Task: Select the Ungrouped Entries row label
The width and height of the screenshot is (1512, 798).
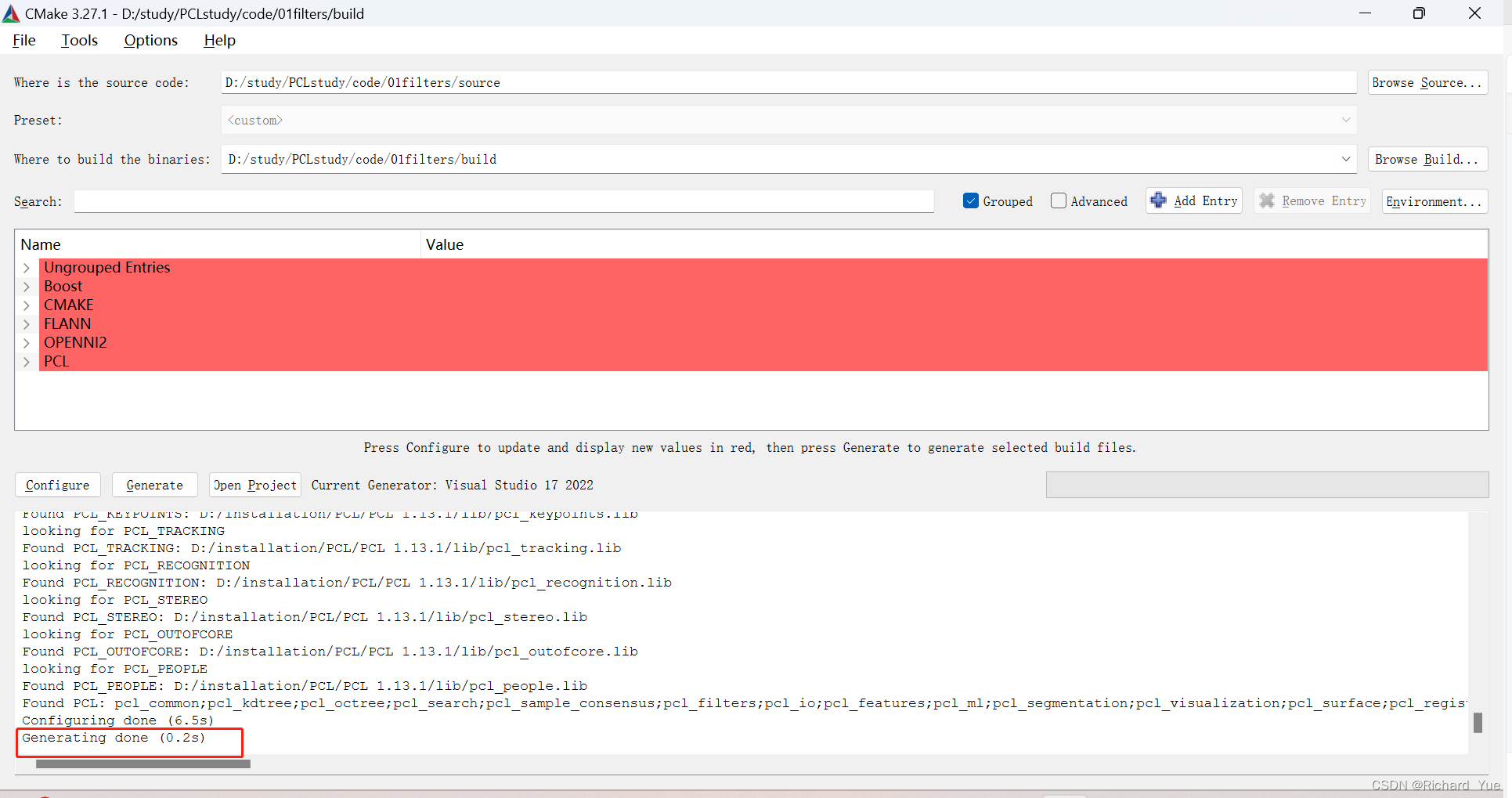Action: pos(106,268)
